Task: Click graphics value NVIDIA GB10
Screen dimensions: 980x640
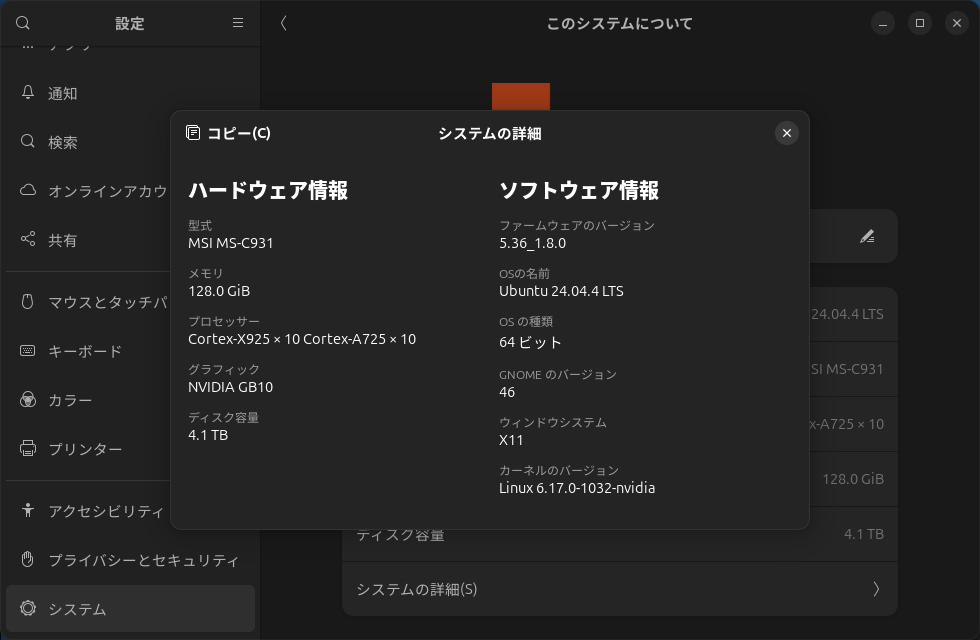Action: (x=231, y=387)
